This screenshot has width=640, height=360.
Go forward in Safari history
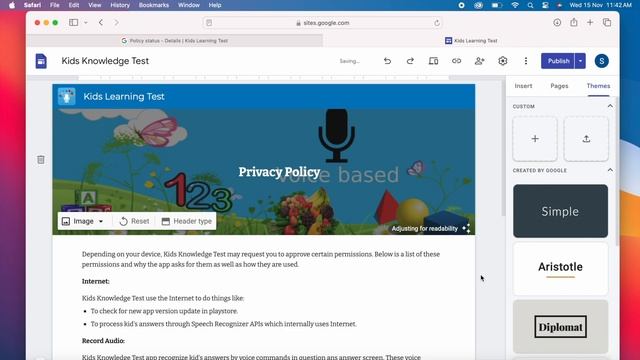[116, 23]
